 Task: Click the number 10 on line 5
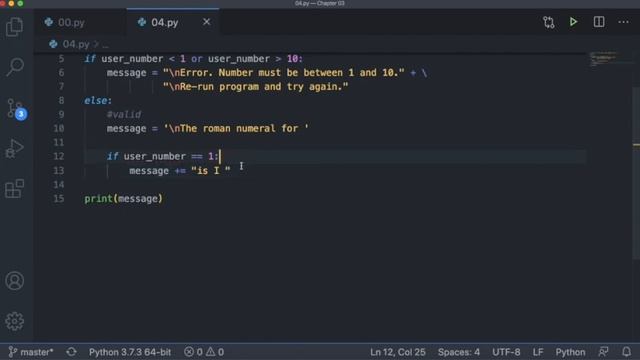(293, 59)
